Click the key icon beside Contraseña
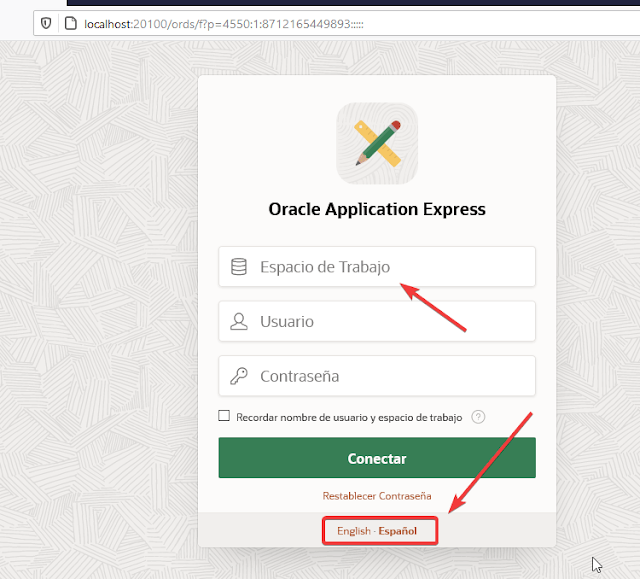This screenshot has width=640, height=579. (238, 377)
